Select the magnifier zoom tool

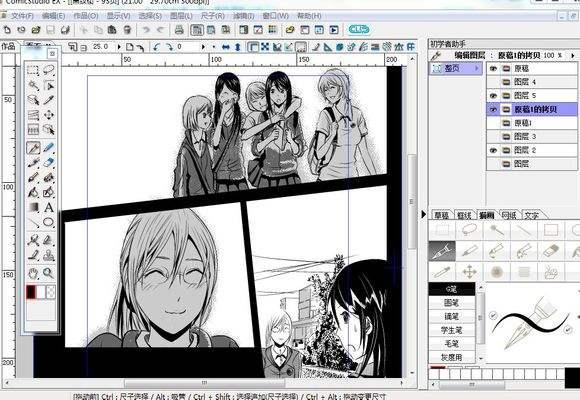[48, 273]
